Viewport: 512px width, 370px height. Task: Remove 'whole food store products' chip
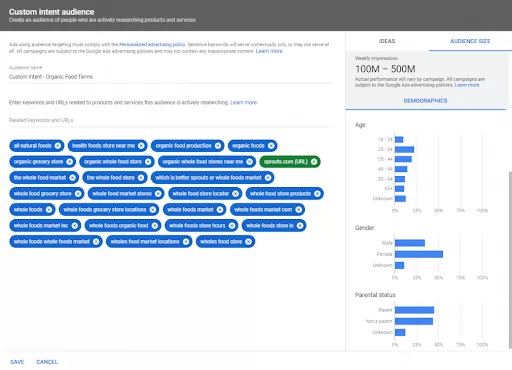317,194
